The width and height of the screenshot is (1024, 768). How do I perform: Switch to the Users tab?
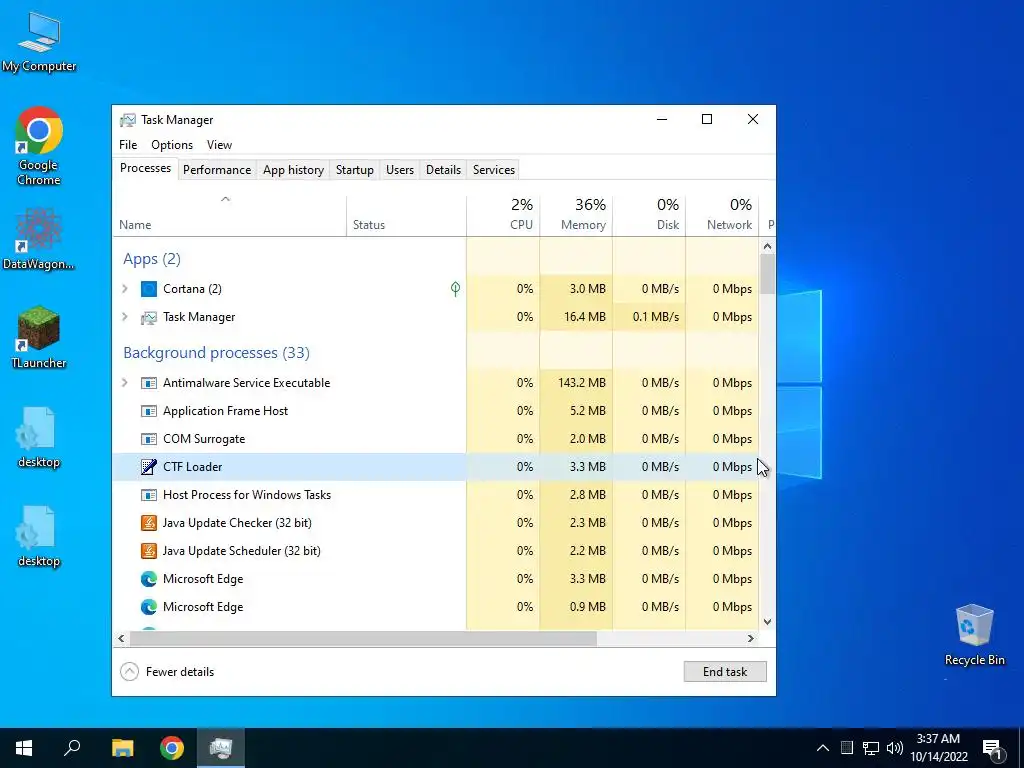point(400,170)
